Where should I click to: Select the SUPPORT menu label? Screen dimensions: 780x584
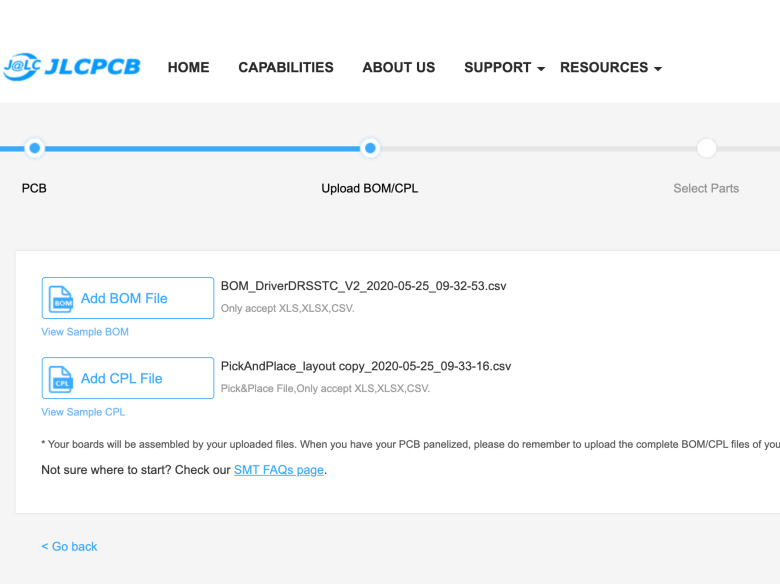497,67
